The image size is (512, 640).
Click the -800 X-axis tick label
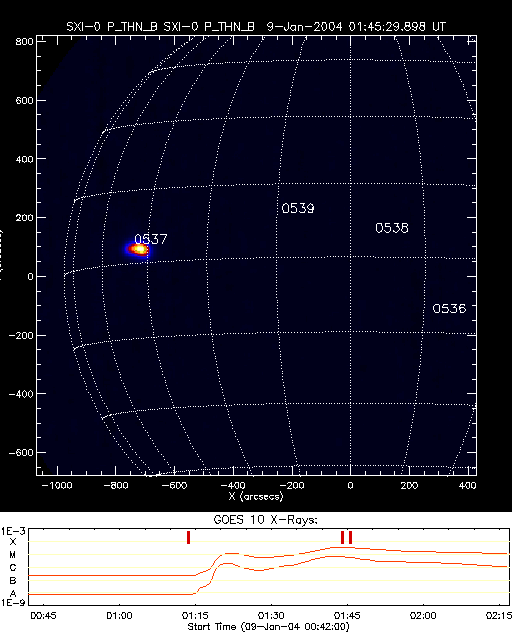[x=116, y=486]
